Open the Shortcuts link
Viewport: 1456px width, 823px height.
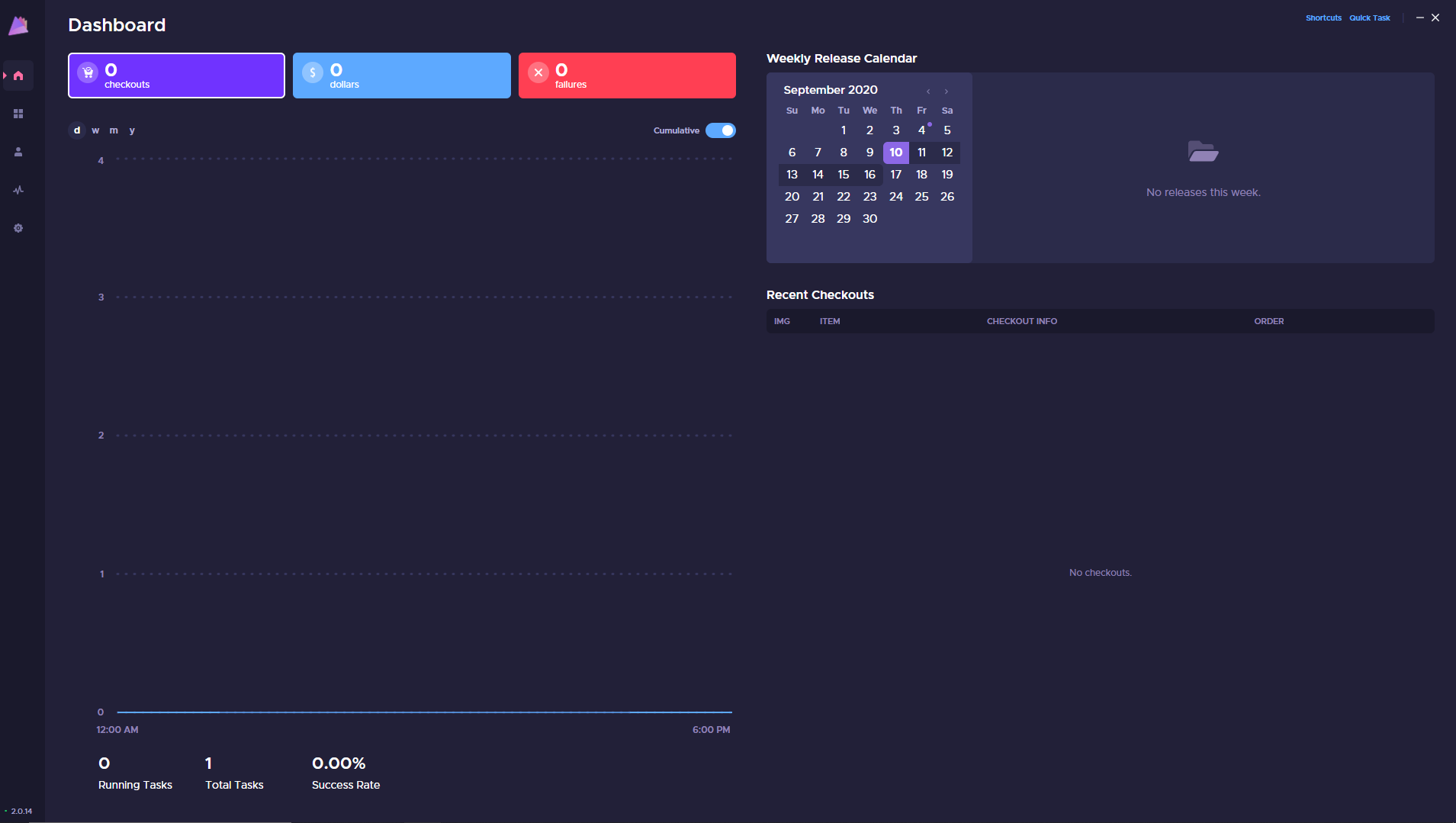point(1323,18)
